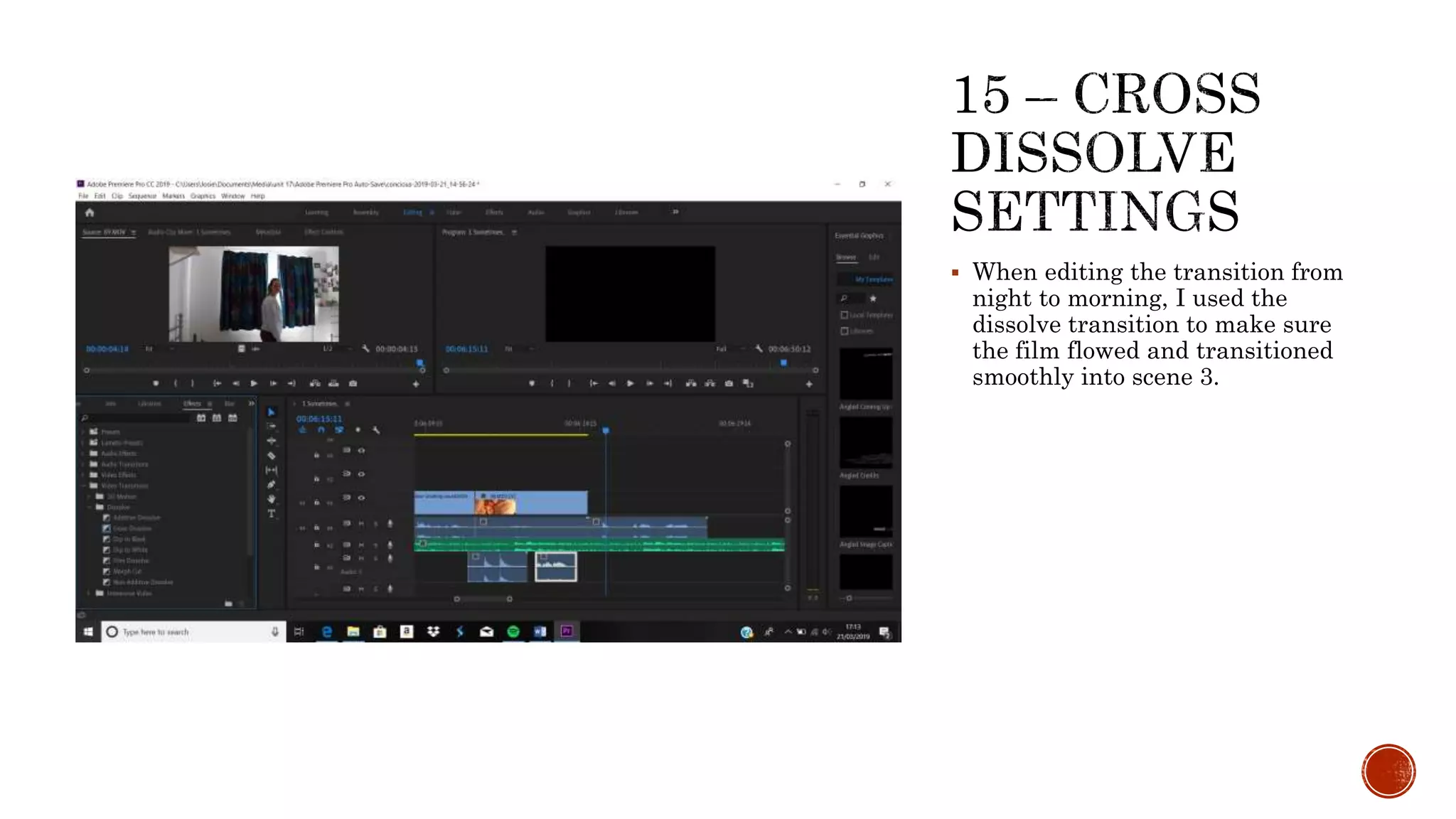
Task: Expand the Video Effects folder
Action: click(83, 475)
